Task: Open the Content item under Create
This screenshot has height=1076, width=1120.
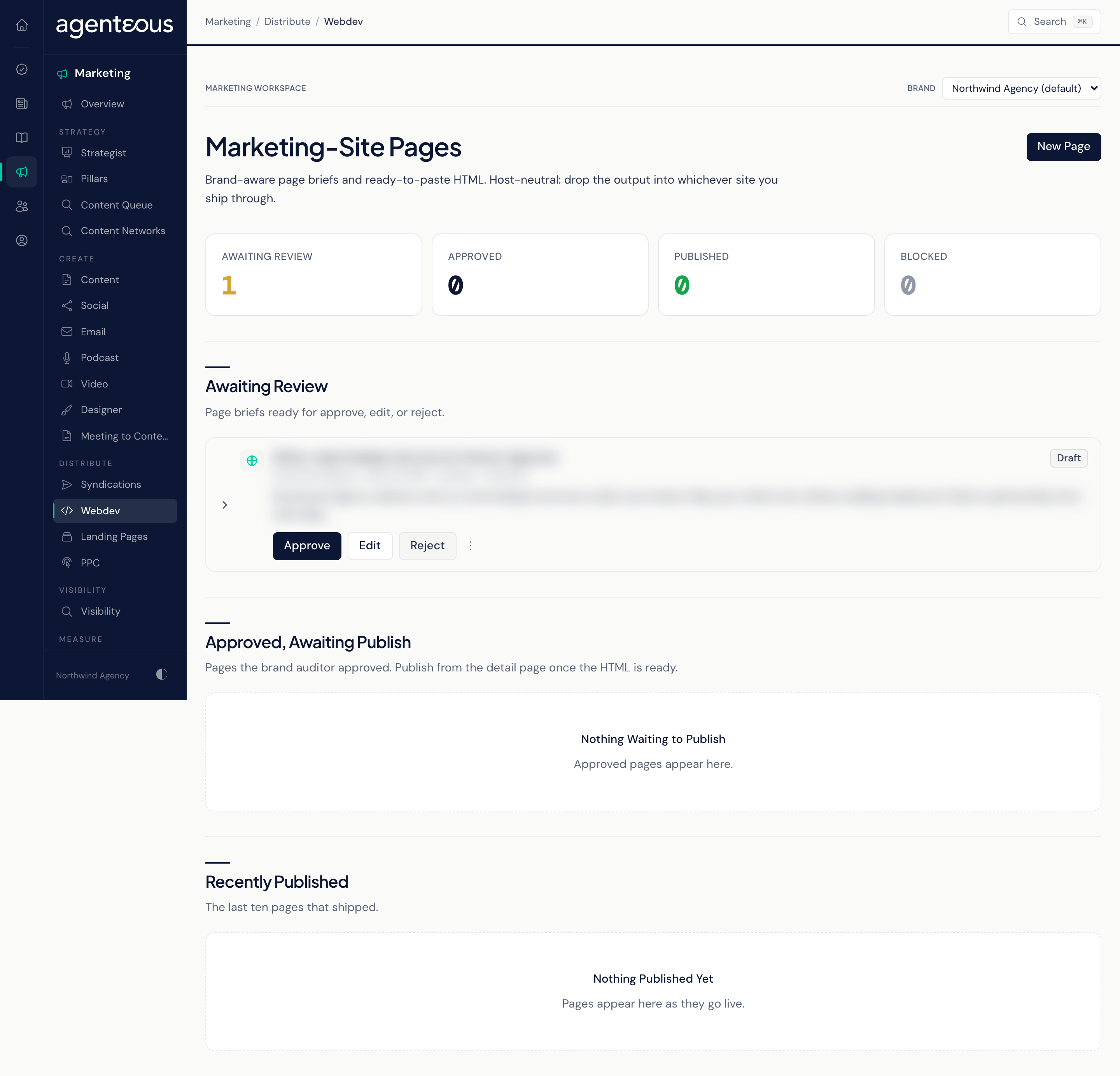Action: coord(115,280)
